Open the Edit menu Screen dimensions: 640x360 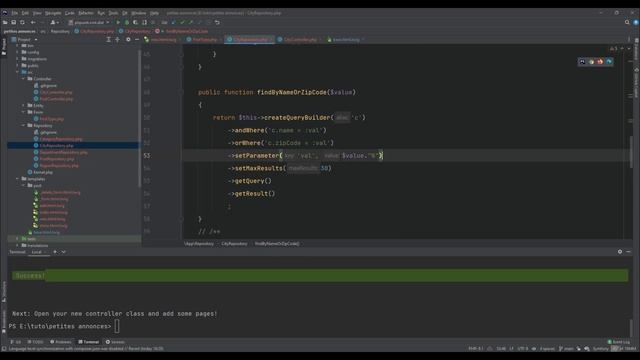pyautogui.click(x=25, y=13)
